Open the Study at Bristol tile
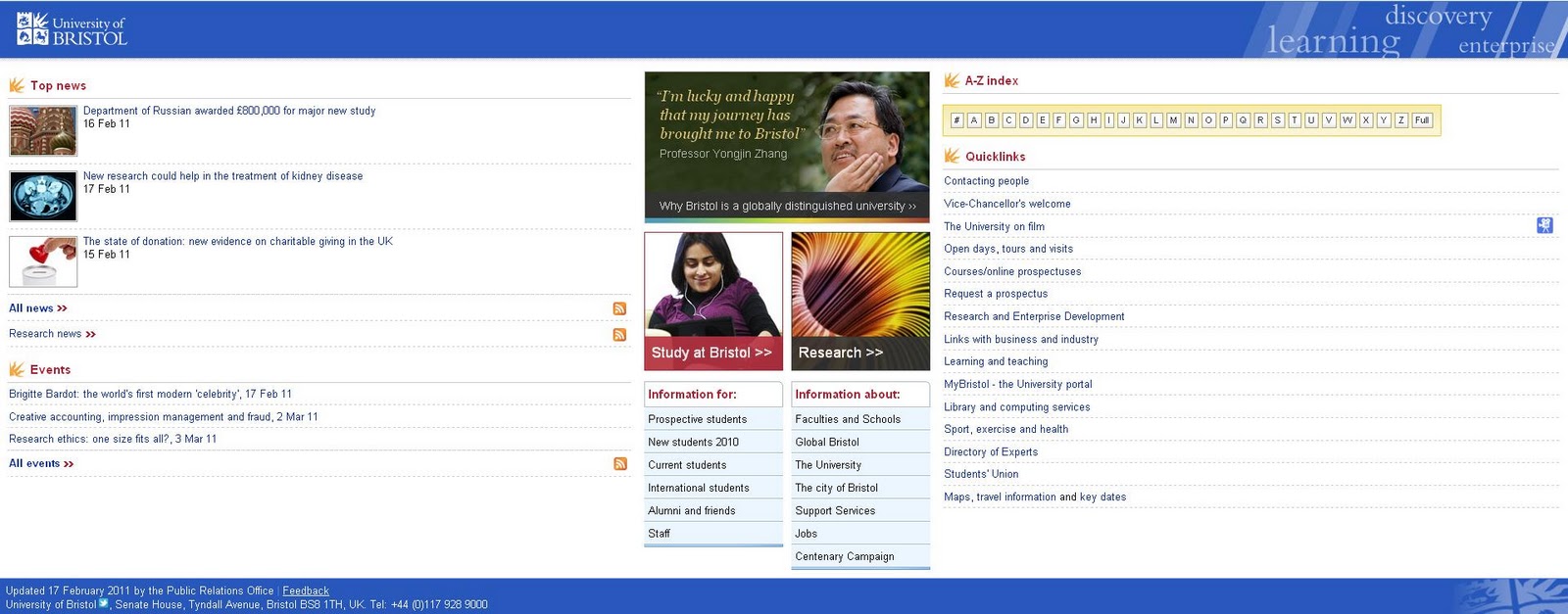 tap(713, 302)
